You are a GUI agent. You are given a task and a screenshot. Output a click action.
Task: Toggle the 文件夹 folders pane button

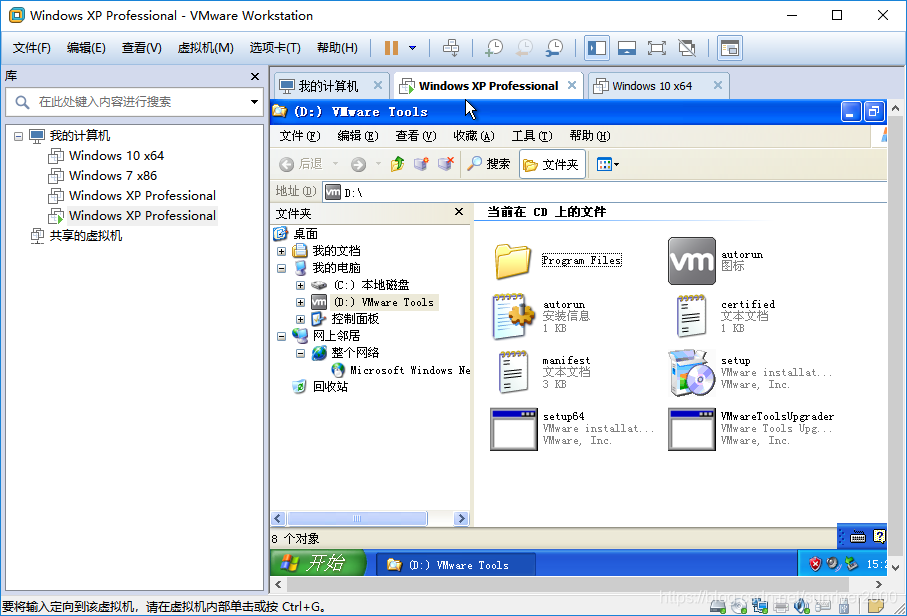click(x=552, y=165)
